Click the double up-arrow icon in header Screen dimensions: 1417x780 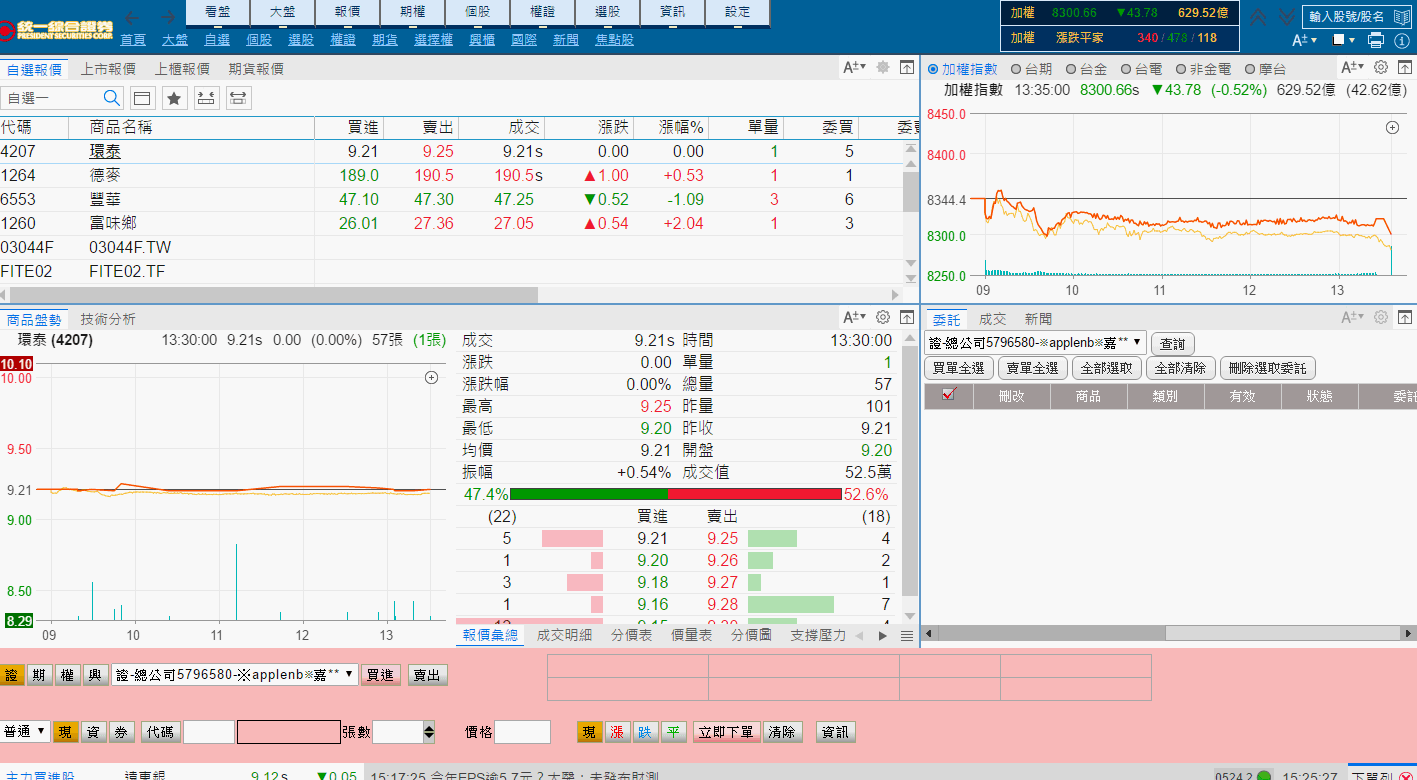coord(1259,17)
